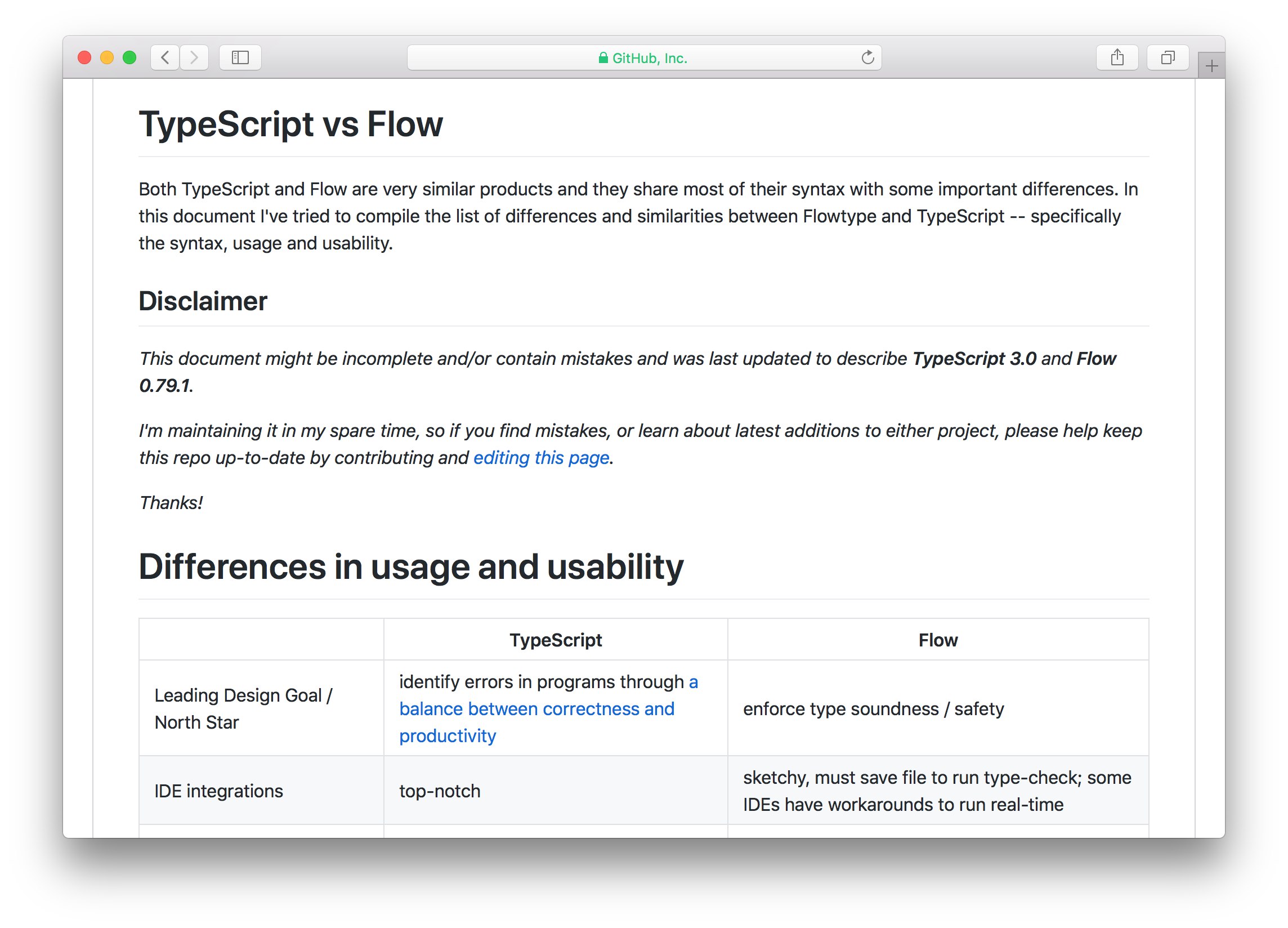Image resolution: width=1288 pixels, height=928 pixels.
Task: Maximize the window with the green button
Action: point(129,57)
